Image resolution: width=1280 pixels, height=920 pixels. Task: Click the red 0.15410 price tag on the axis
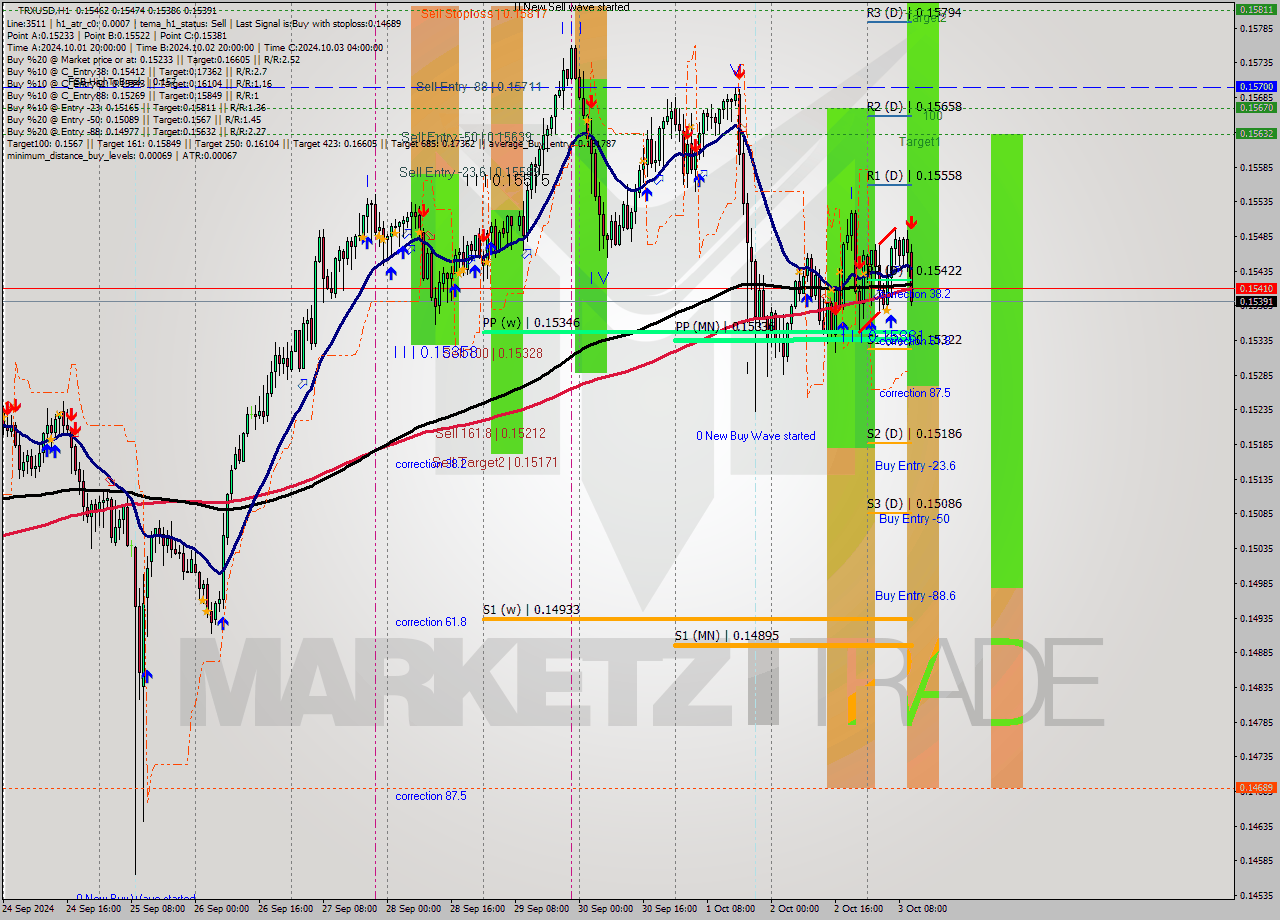[x=1256, y=288]
